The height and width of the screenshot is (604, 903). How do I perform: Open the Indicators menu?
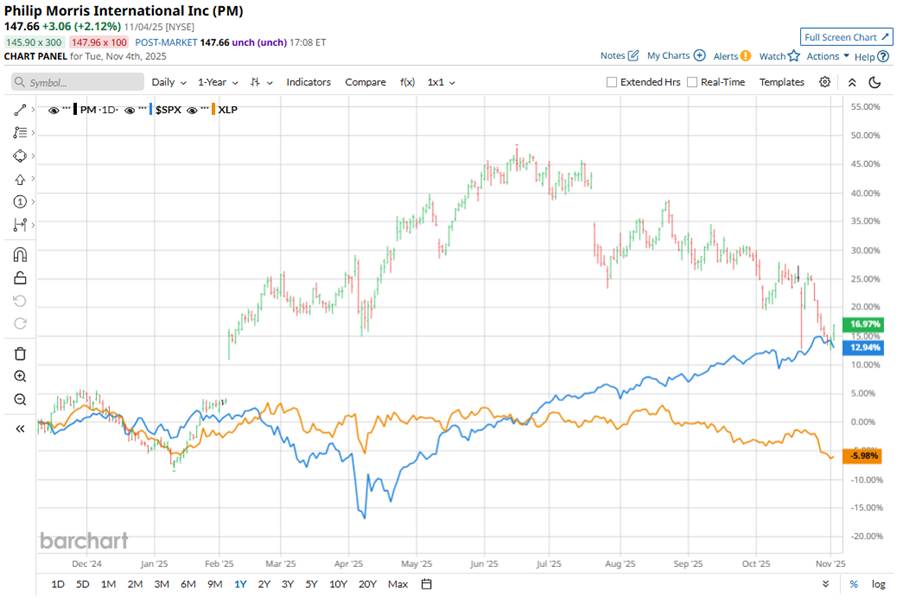coord(308,82)
